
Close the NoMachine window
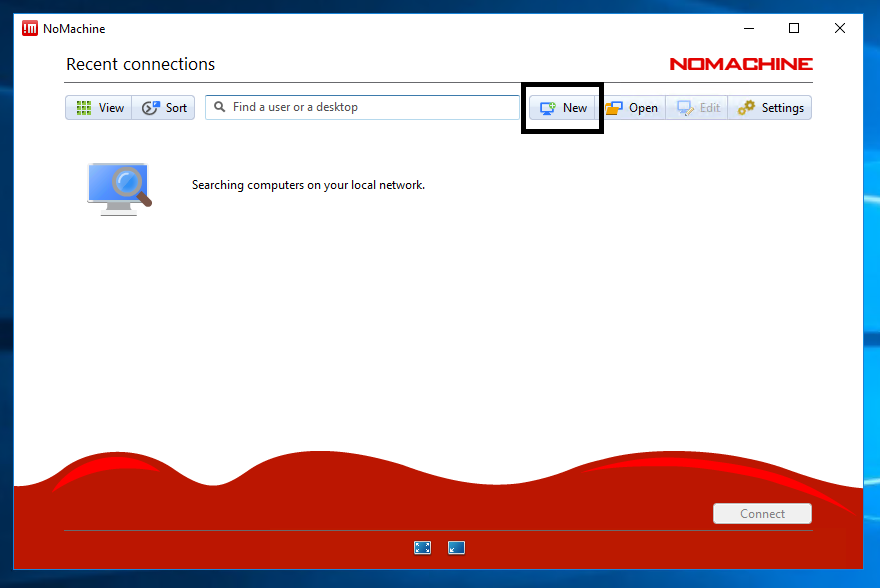(x=840, y=28)
